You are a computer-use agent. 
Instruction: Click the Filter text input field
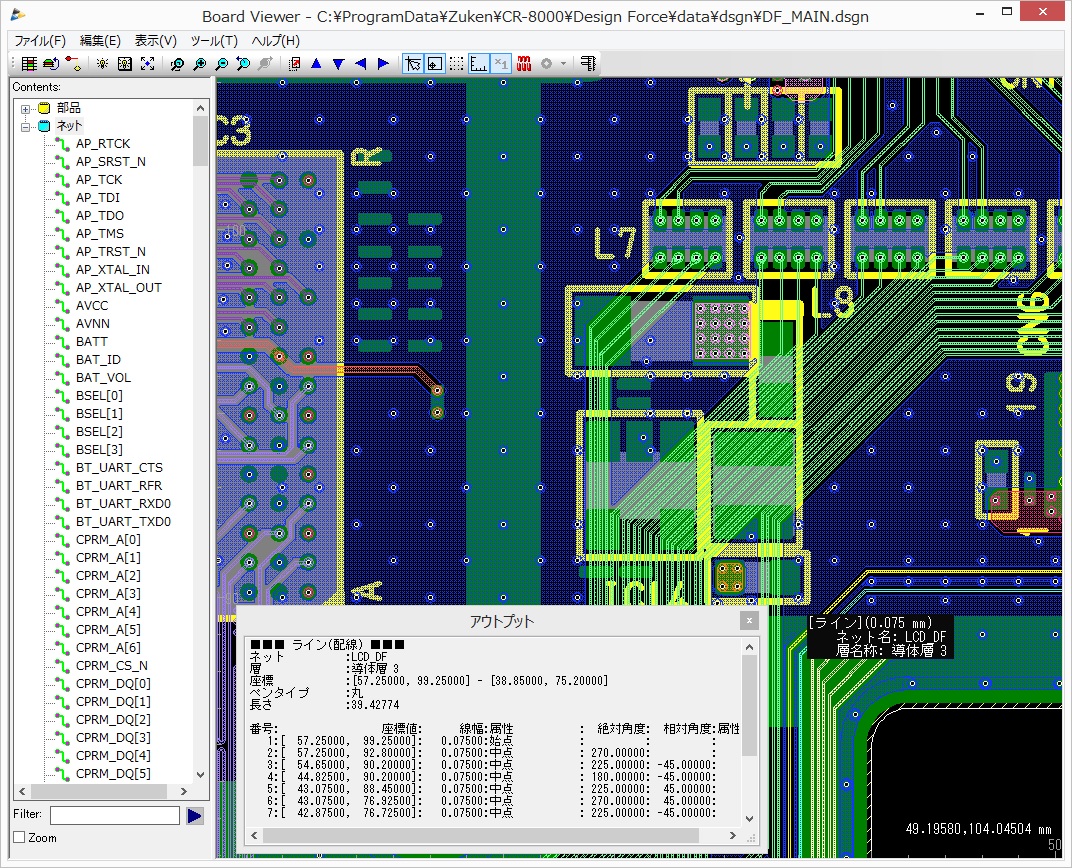click(115, 816)
